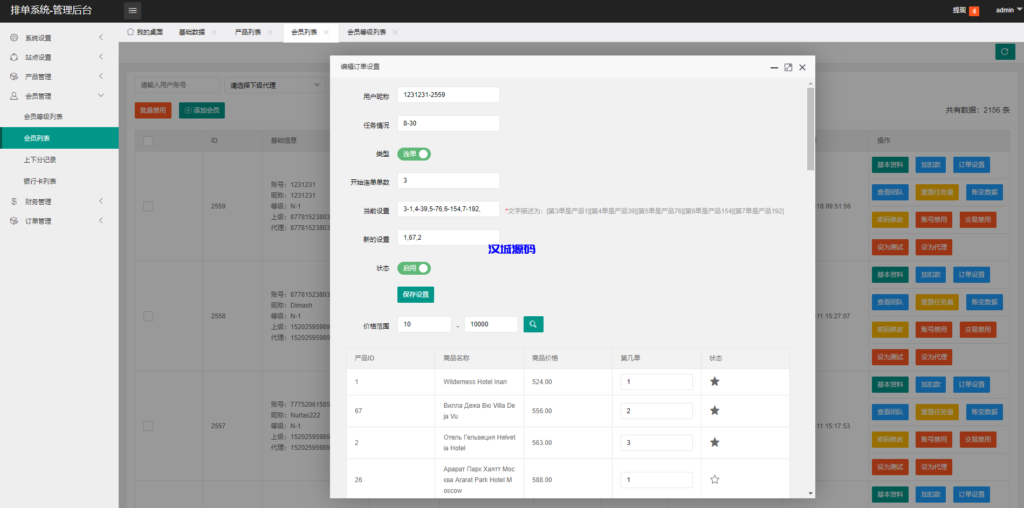Image resolution: width=1024 pixels, height=508 pixels.
Task: Check the select-all checkbox in table header
Action: (148, 140)
